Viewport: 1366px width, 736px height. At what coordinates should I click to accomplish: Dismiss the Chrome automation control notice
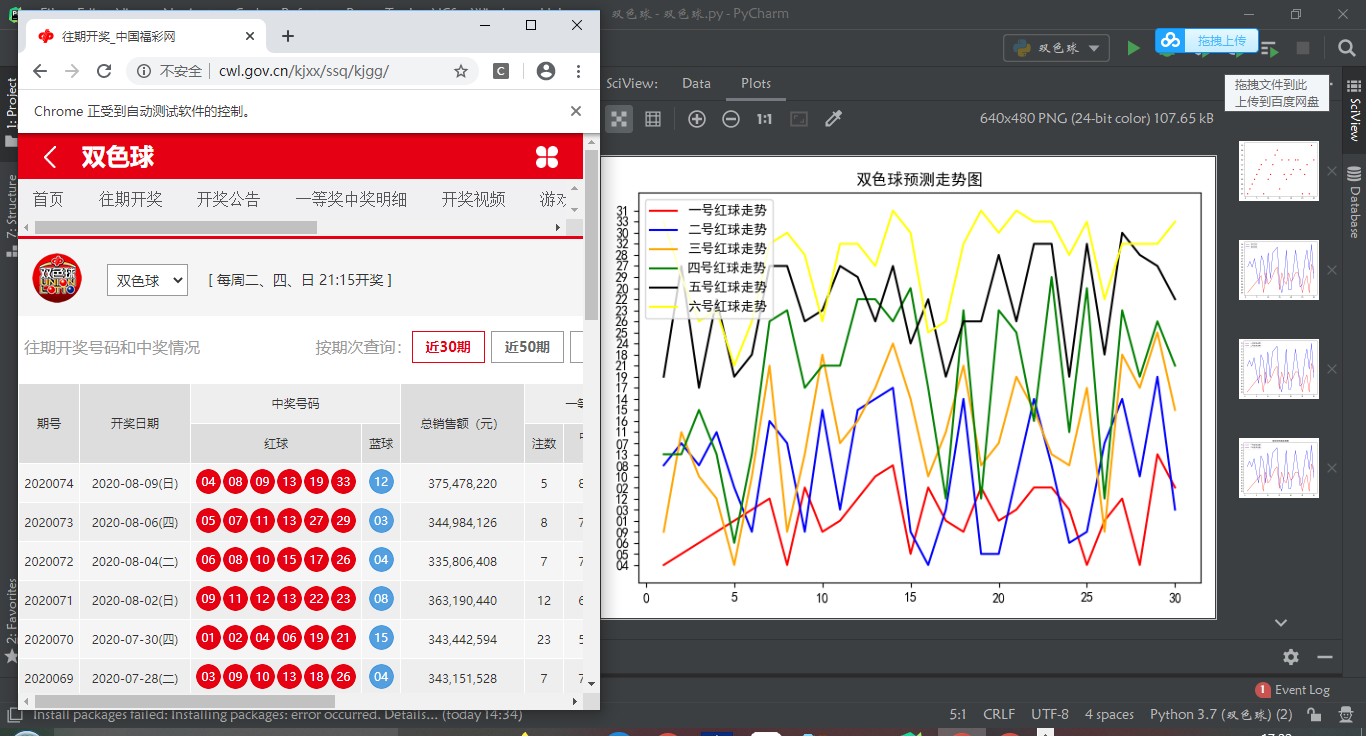(576, 111)
